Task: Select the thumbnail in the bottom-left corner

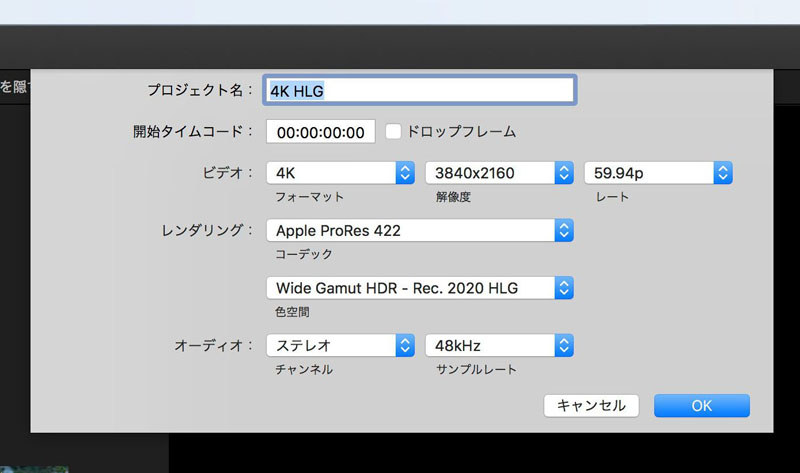Action: pyautogui.click(x=34, y=467)
